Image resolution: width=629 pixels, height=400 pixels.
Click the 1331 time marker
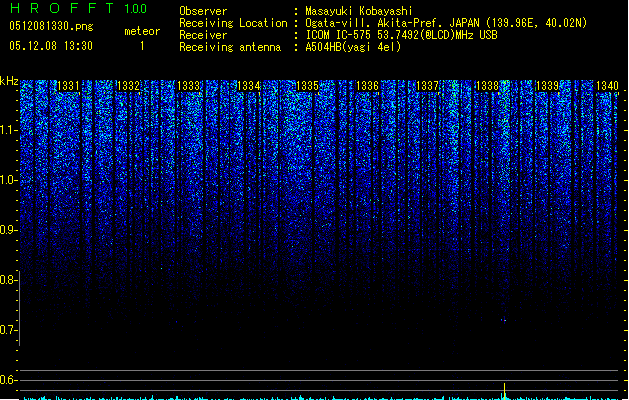[x=68, y=86]
